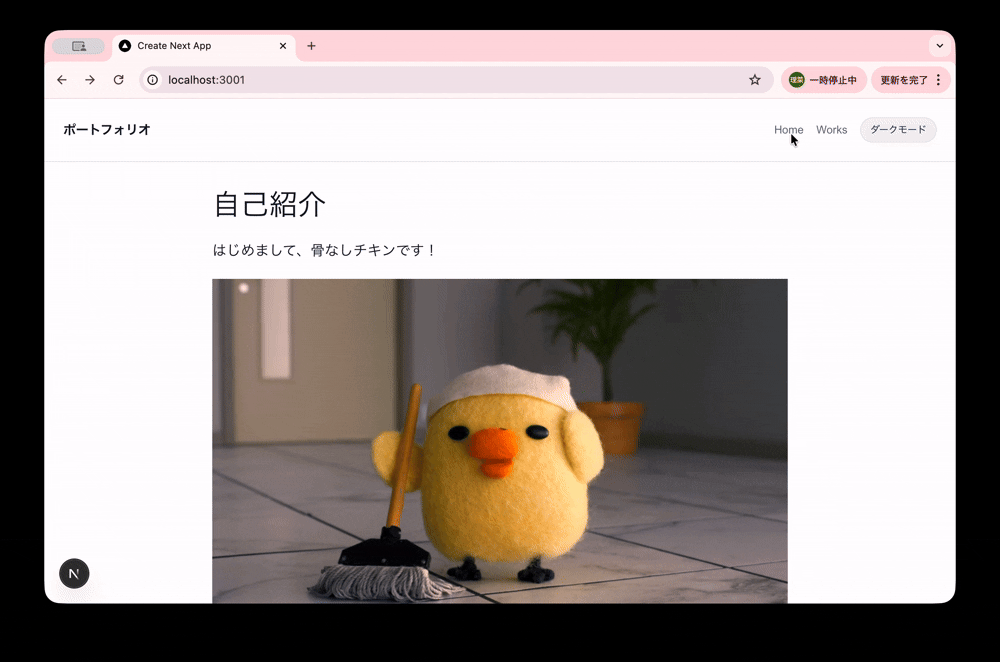Open a new tab with plus icon
1000x662 pixels.
coord(311,46)
